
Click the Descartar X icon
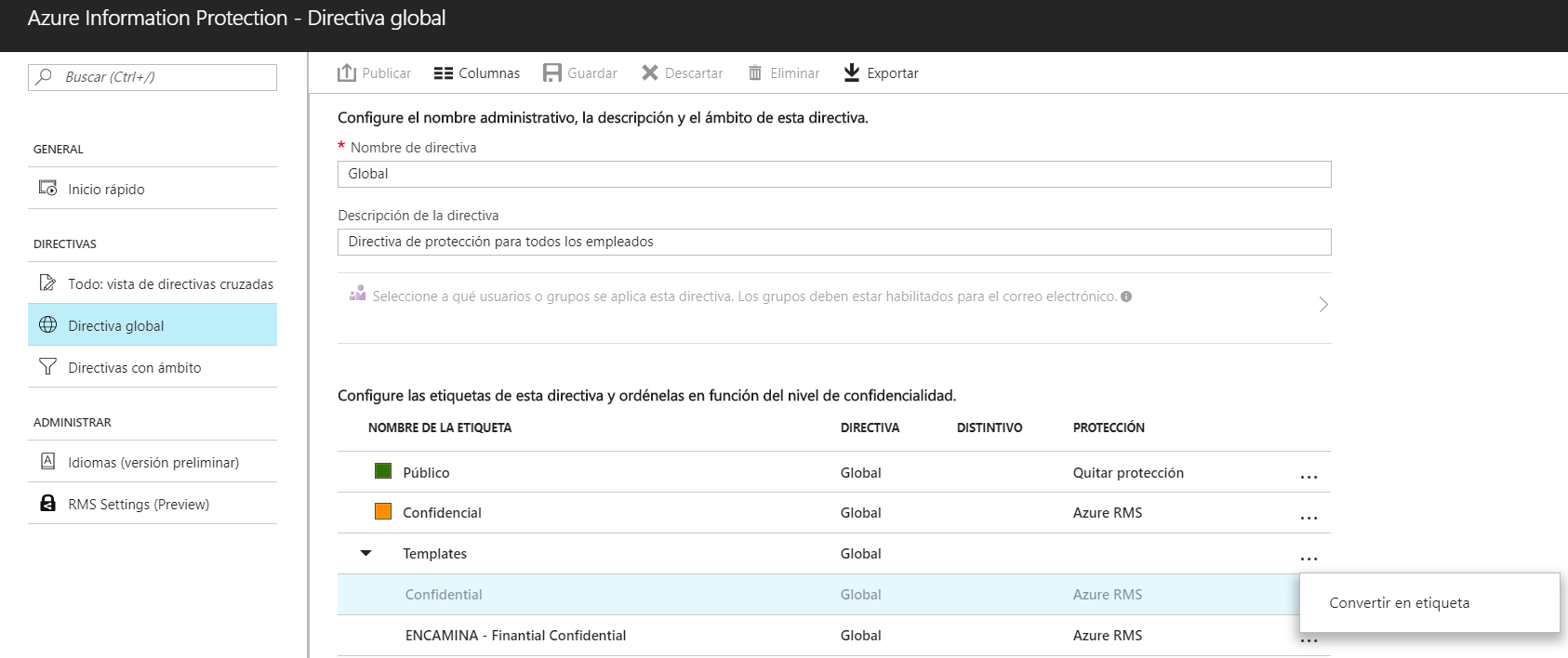650,72
